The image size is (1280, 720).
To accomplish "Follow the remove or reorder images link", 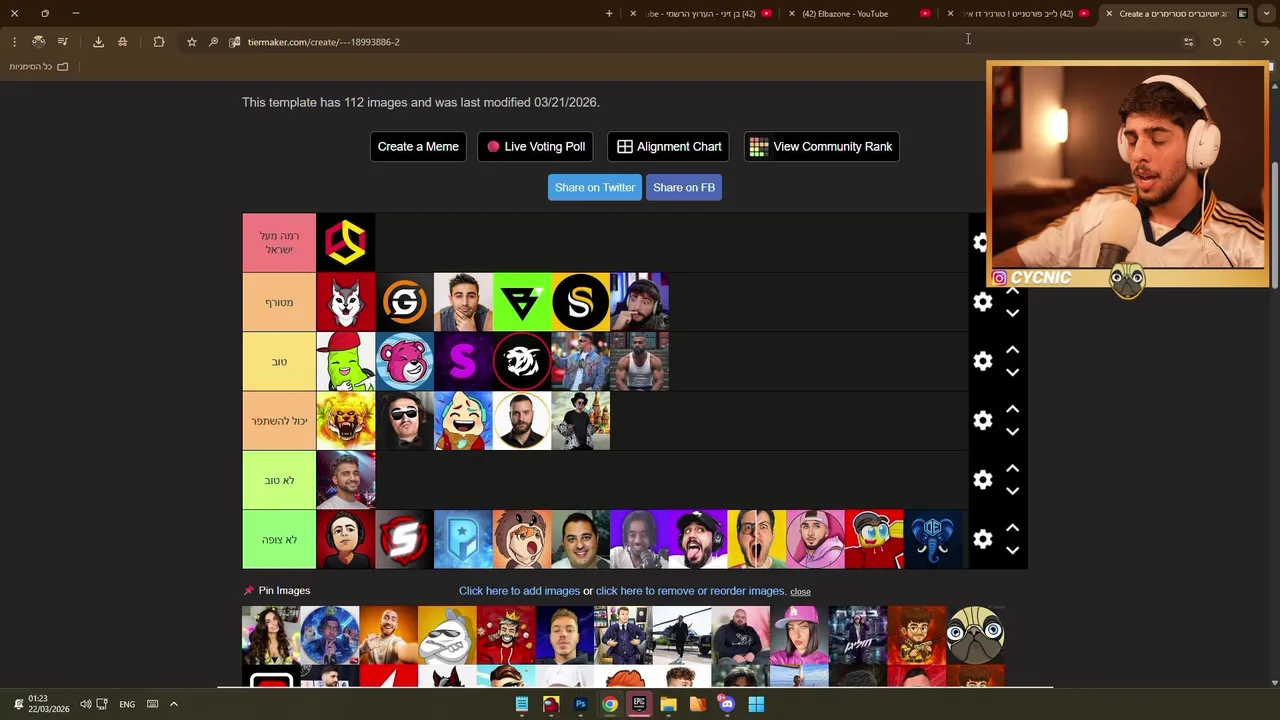I will [x=691, y=591].
